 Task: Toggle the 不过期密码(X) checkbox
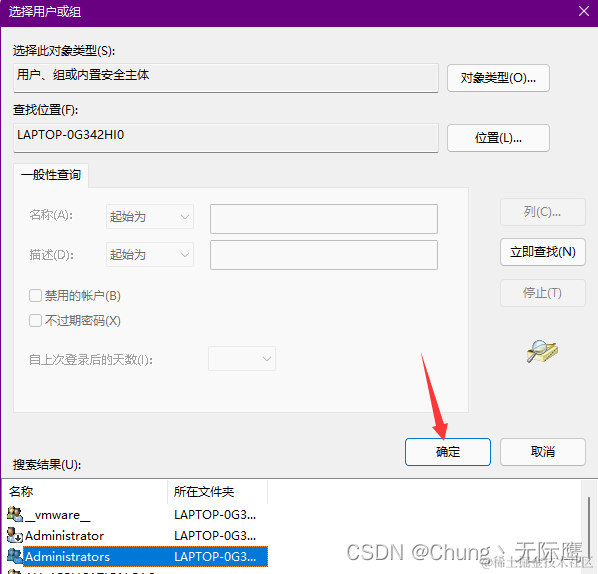35,320
